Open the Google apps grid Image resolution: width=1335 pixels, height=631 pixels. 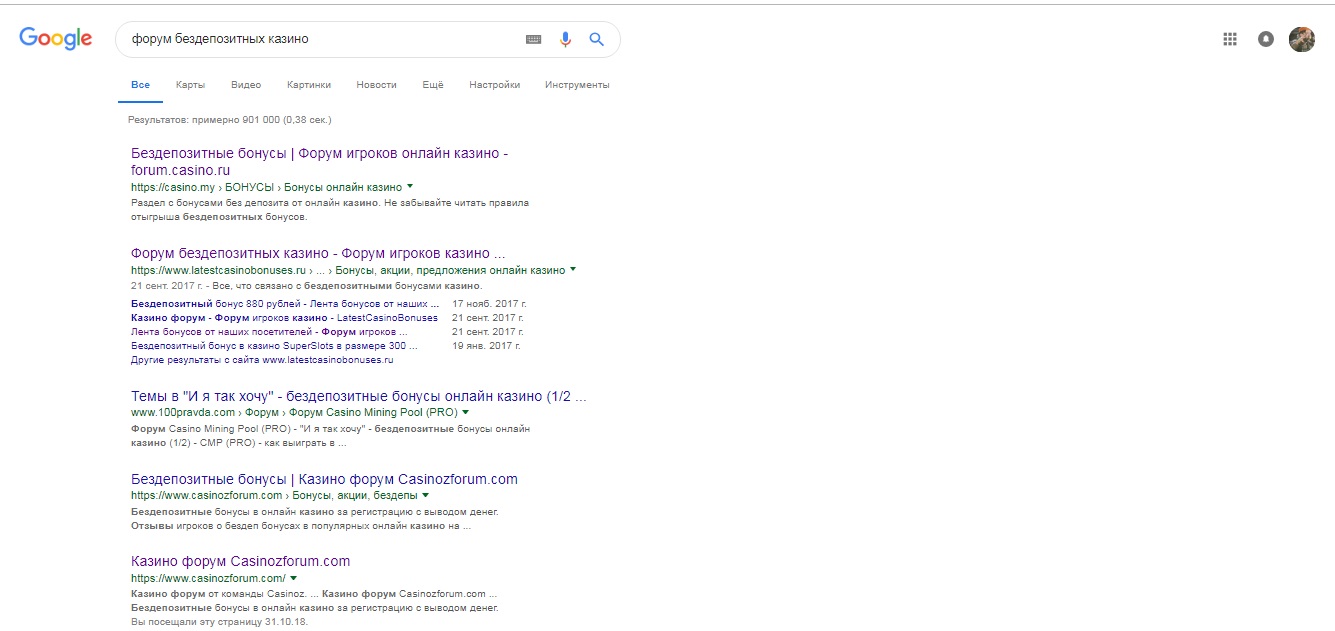[1230, 40]
